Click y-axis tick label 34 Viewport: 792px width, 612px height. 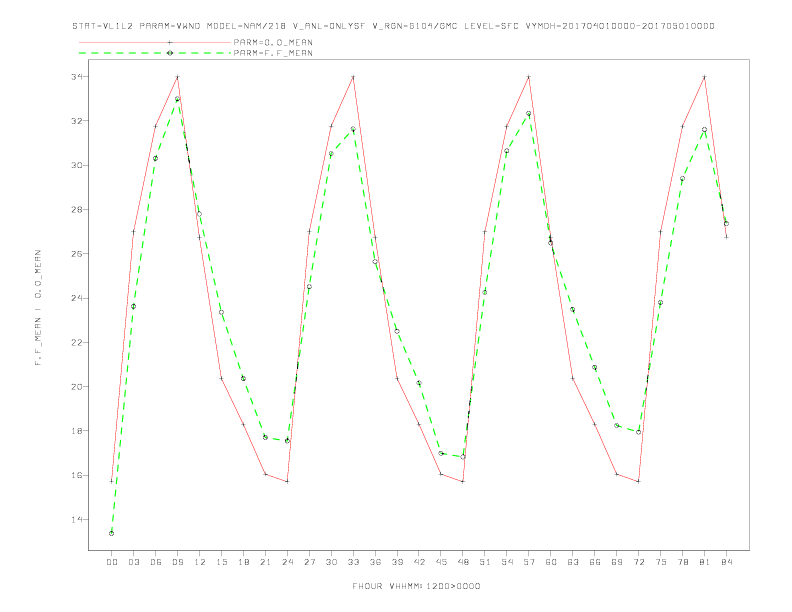click(x=78, y=77)
